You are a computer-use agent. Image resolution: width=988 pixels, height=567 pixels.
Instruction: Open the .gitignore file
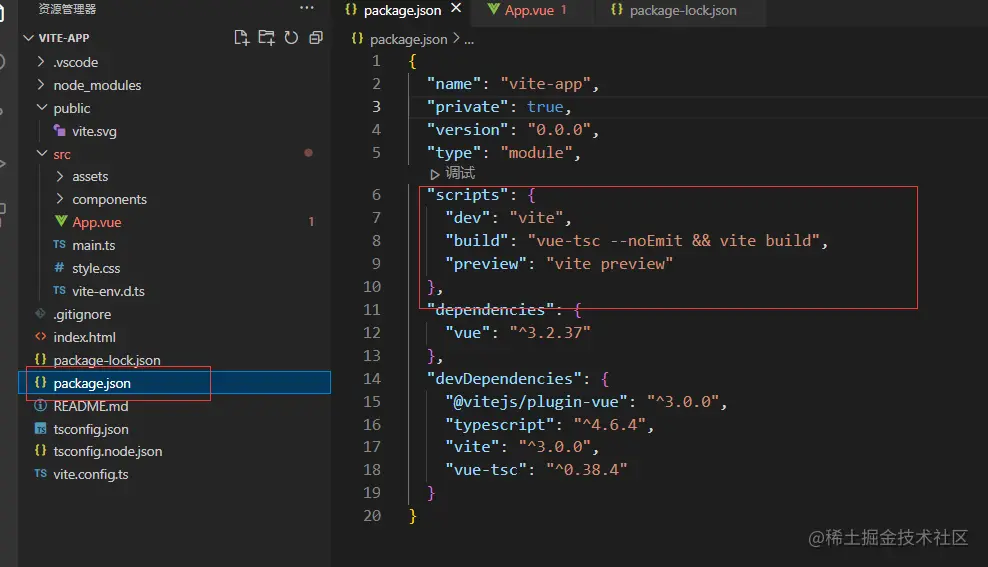(82, 314)
